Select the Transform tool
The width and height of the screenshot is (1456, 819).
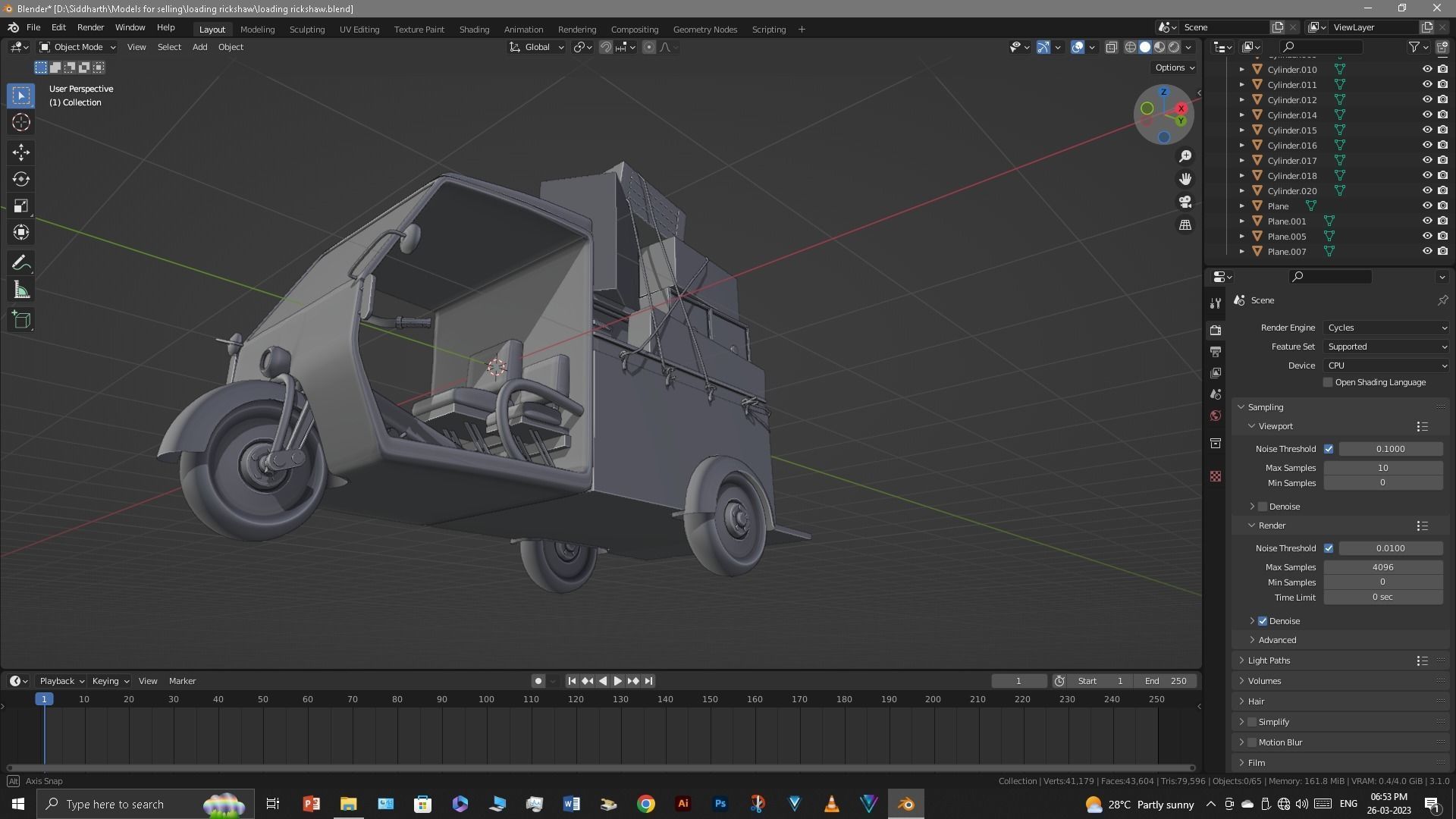pos(21,232)
